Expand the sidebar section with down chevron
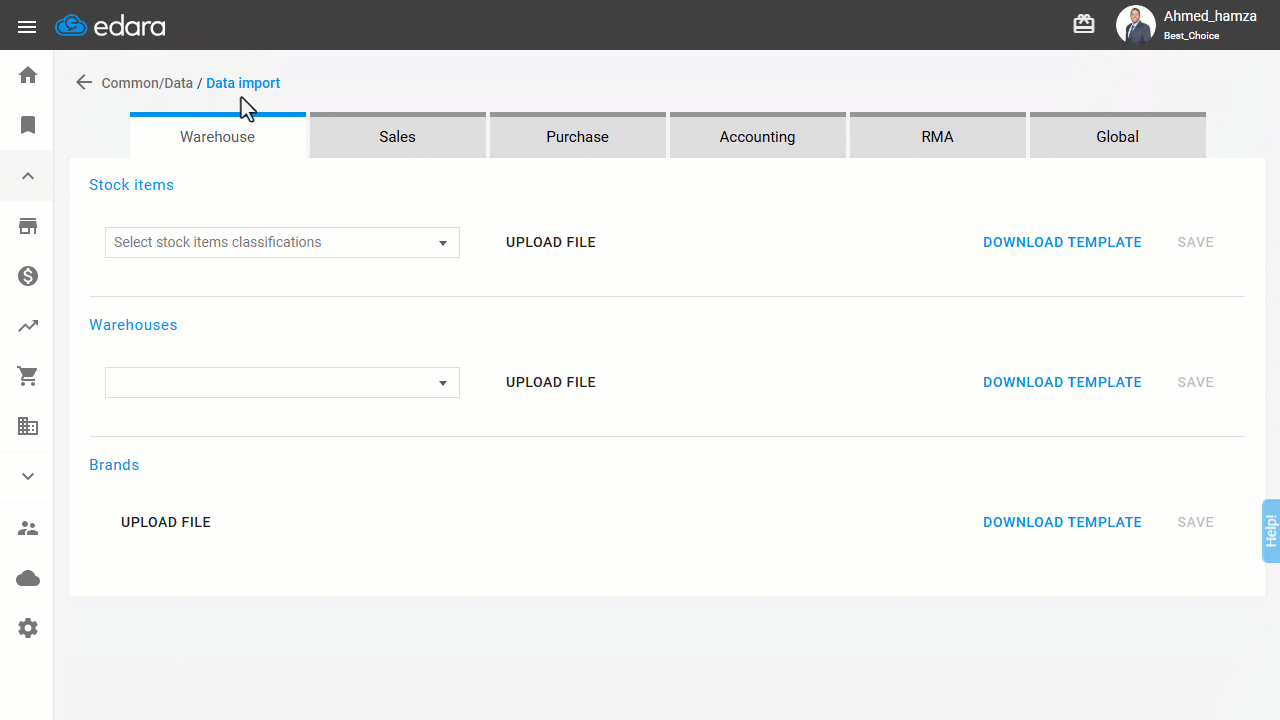Screen dimensions: 1280x720 pyautogui.click(x=28, y=476)
